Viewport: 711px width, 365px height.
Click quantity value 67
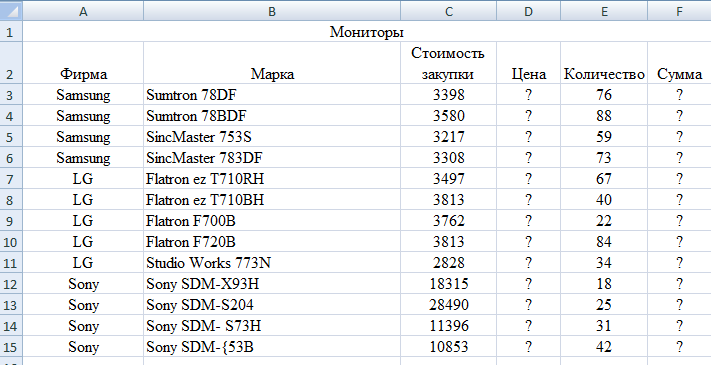[x=604, y=179]
